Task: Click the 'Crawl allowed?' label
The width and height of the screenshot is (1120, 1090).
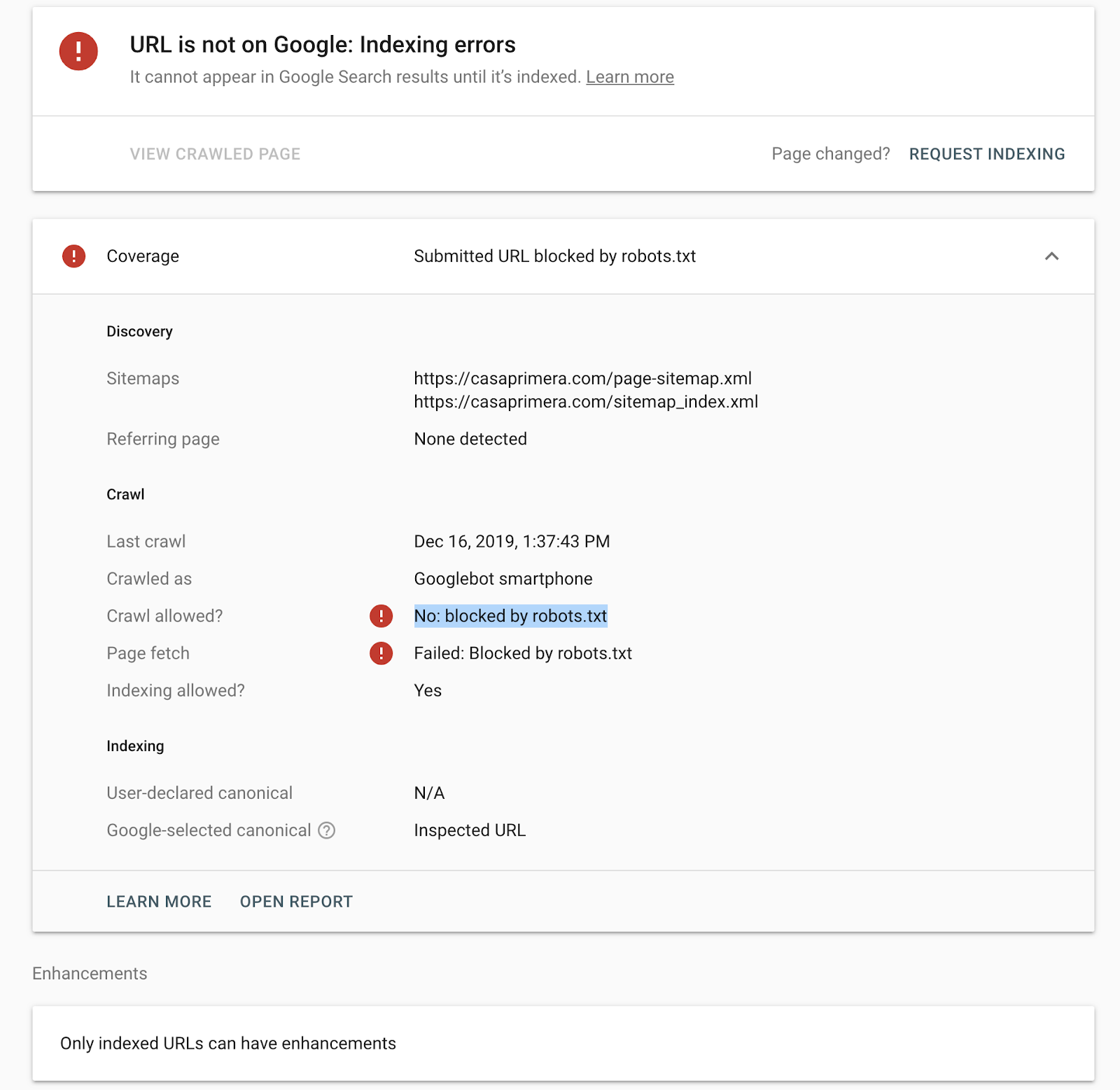Action: tap(164, 616)
